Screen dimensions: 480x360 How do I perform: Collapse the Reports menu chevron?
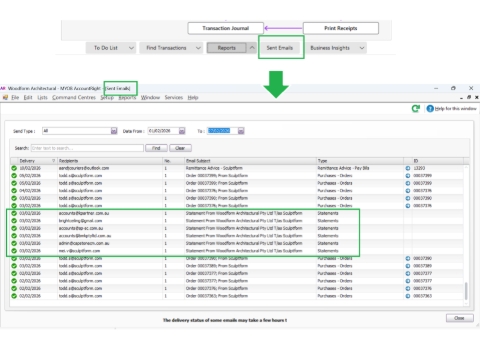pos(252,48)
